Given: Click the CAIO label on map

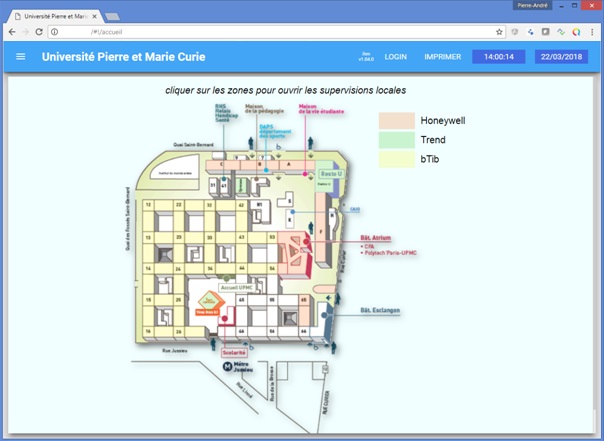Looking at the screenshot, I should point(355,210).
